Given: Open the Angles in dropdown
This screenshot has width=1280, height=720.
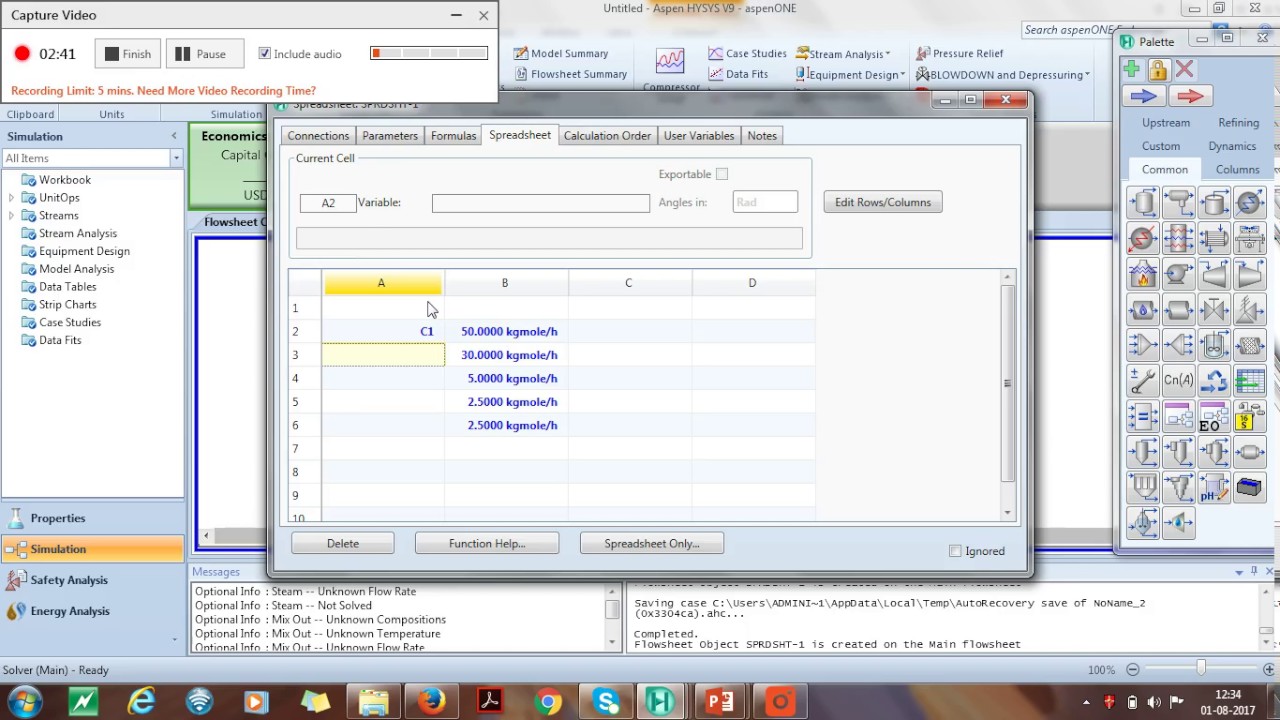Looking at the screenshot, I should 765,202.
